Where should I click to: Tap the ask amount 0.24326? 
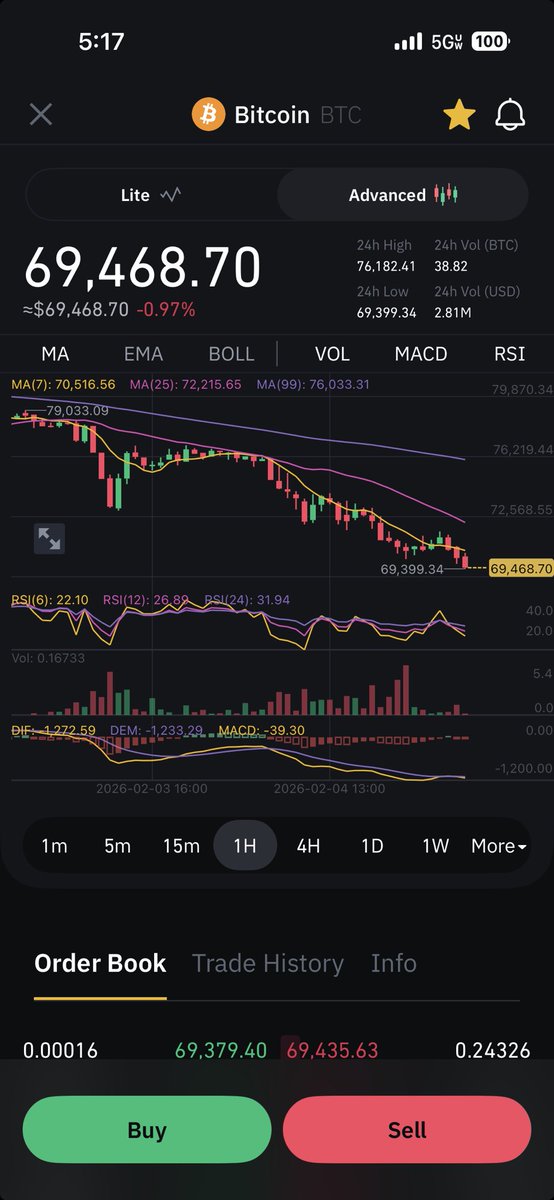pyautogui.click(x=492, y=1050)
